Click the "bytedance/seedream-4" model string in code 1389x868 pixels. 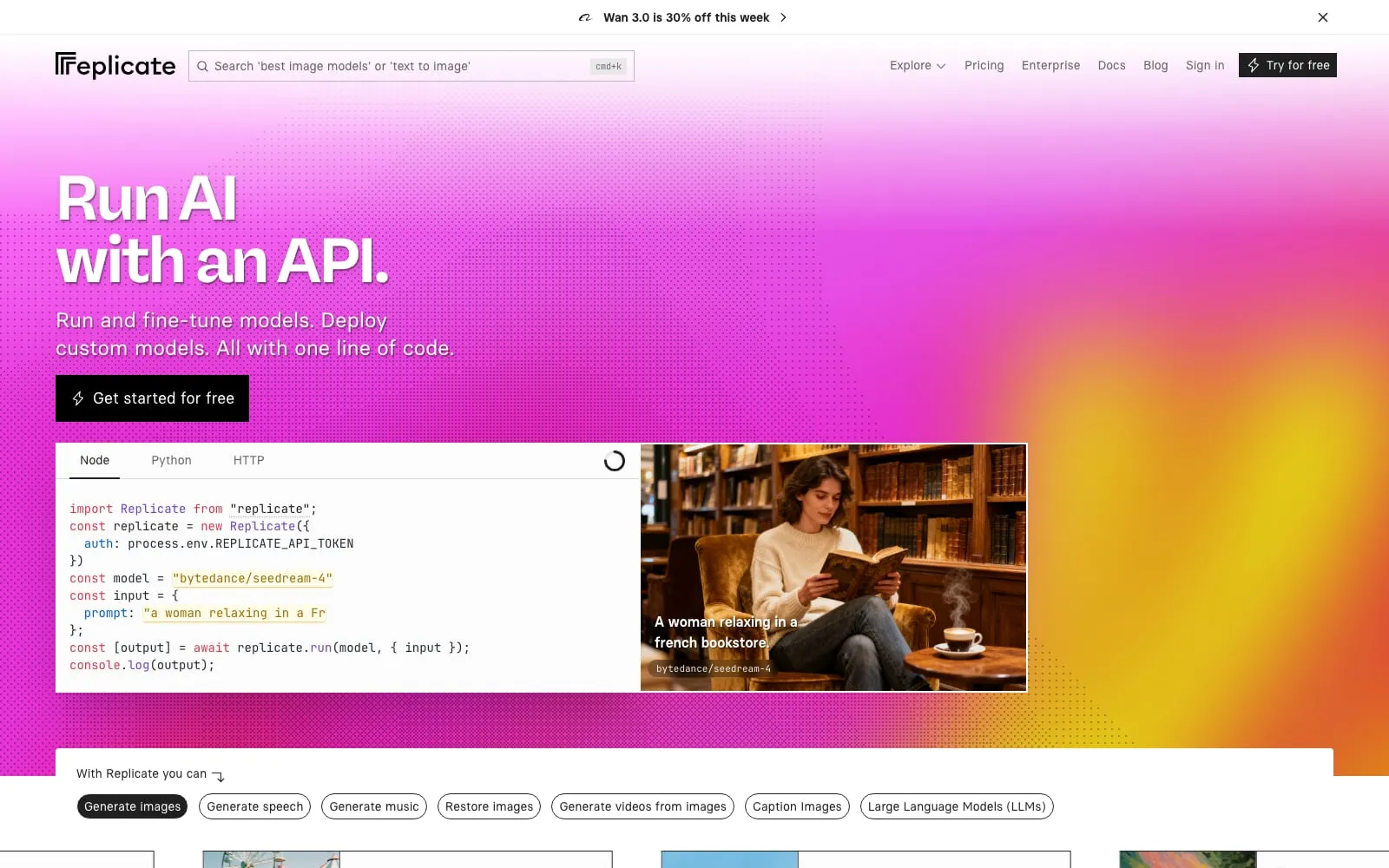[253, 579]
